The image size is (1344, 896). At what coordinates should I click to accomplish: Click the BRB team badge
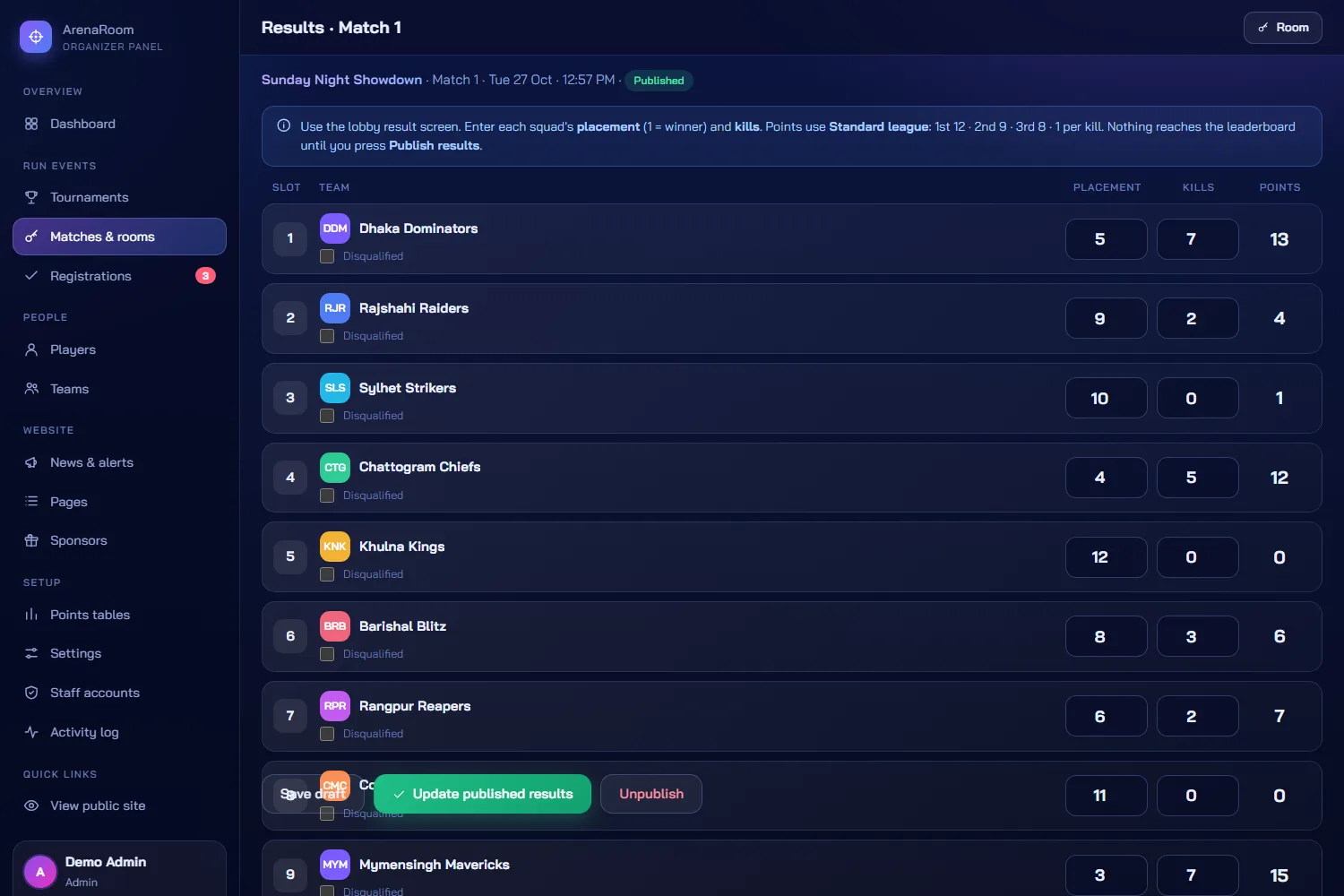pyautogui.click(x=335, y=626)
